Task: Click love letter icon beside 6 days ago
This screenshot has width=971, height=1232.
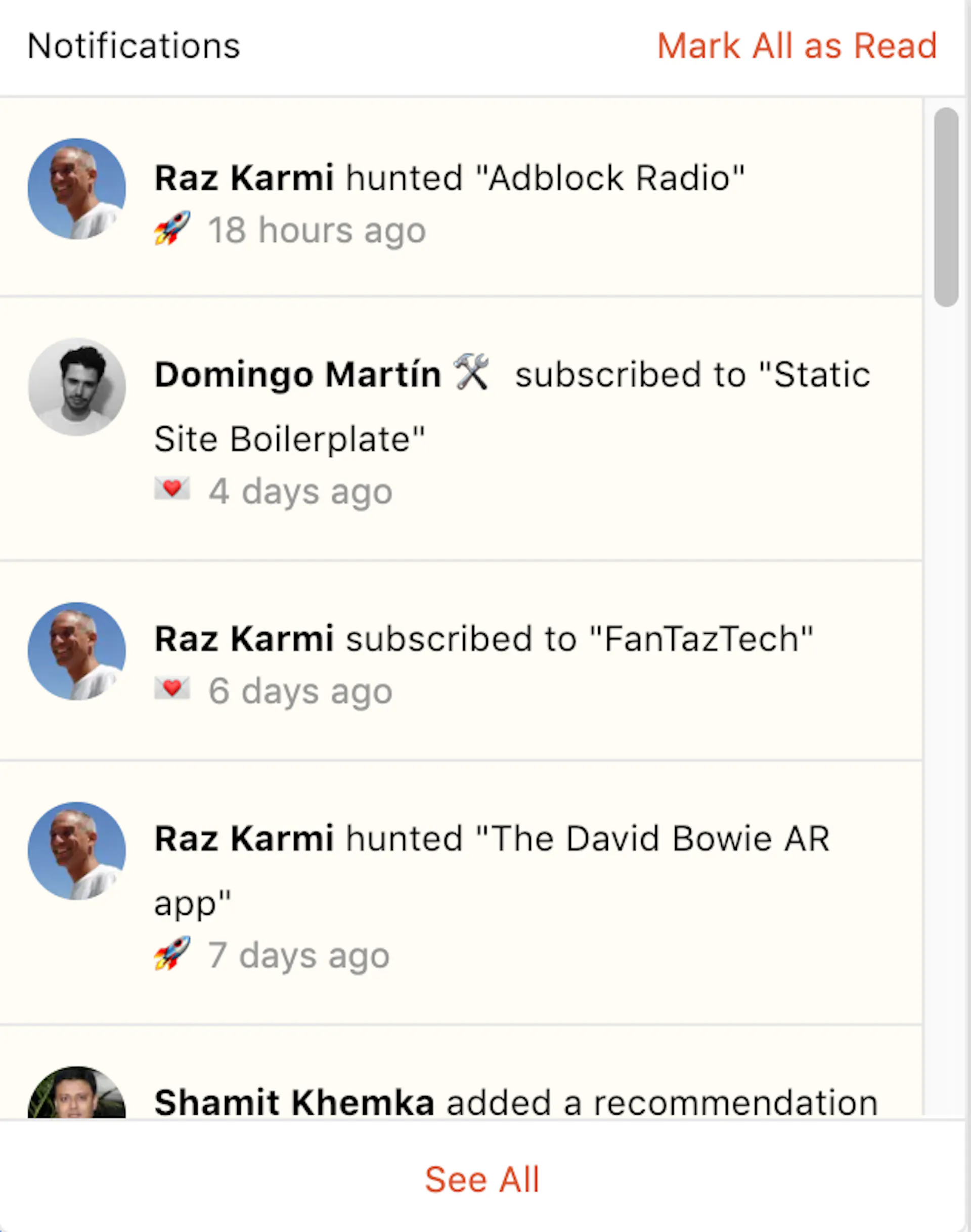Action: click(171, 688)
